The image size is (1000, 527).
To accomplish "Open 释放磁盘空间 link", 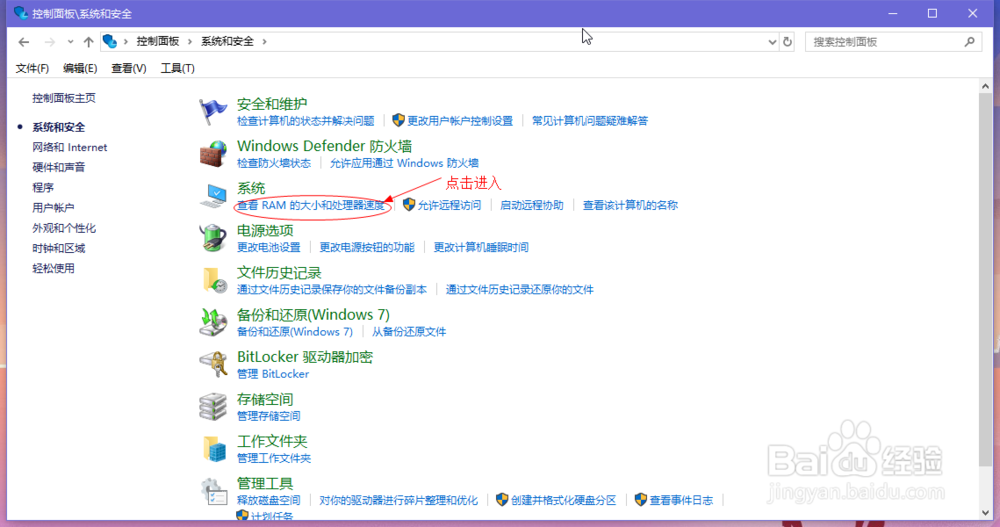I will coord(268,500).
